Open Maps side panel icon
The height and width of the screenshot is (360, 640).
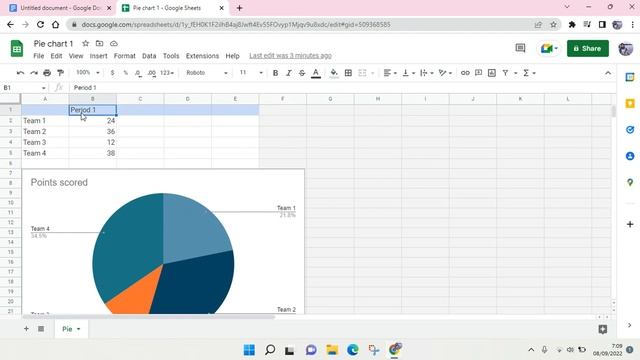tap(630, 182)
